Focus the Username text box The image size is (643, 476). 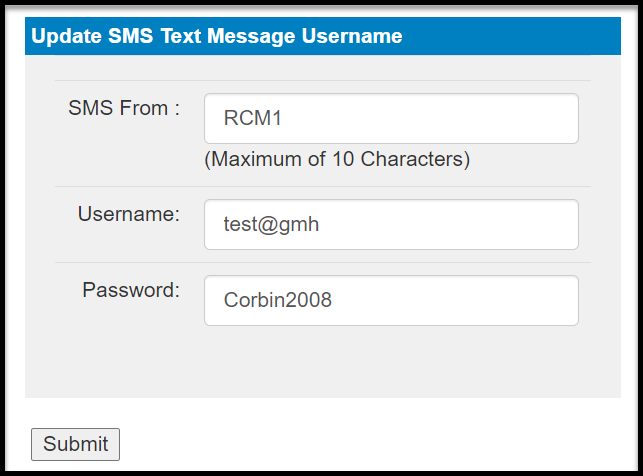click(391, 225)
